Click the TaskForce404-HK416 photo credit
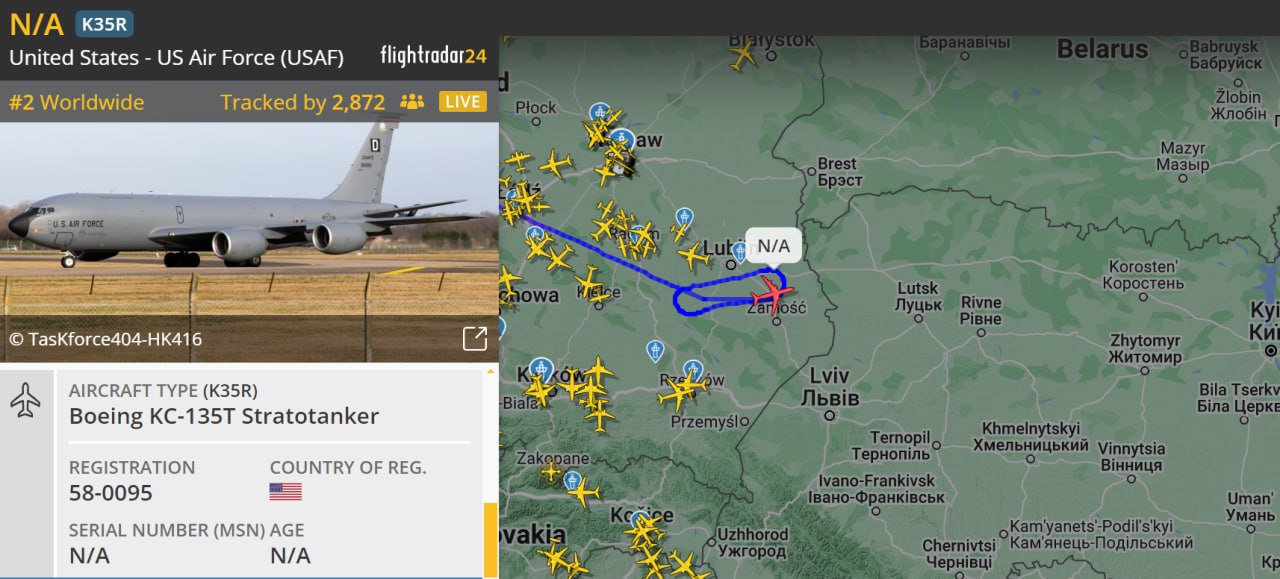The width and height of the screenshot is (1280, 579). point(105,340)
